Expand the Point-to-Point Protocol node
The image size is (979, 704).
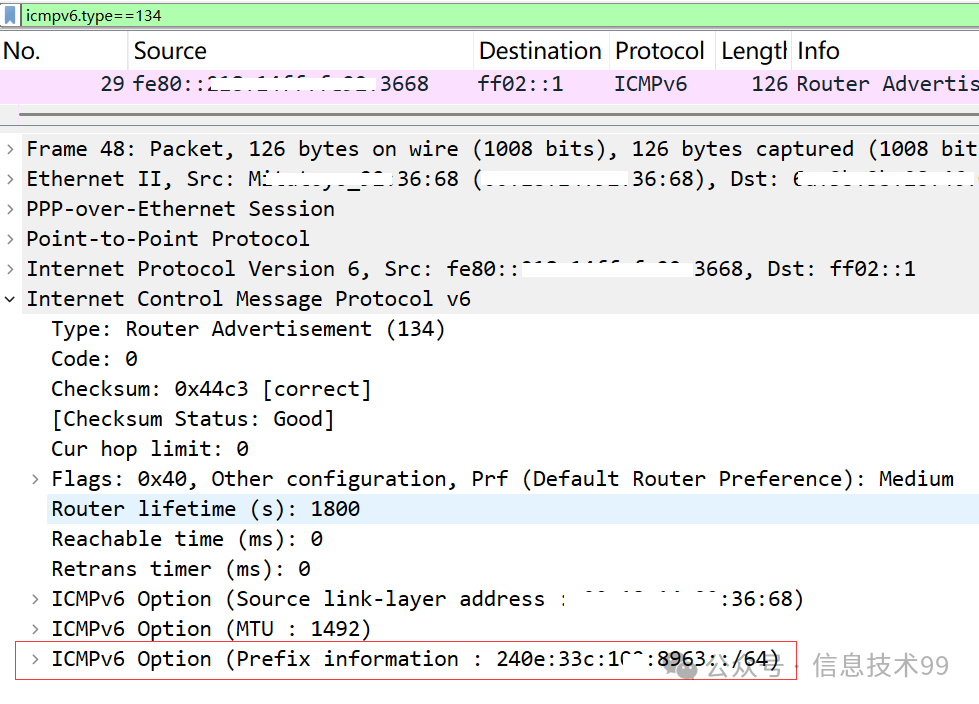[10, 239]
